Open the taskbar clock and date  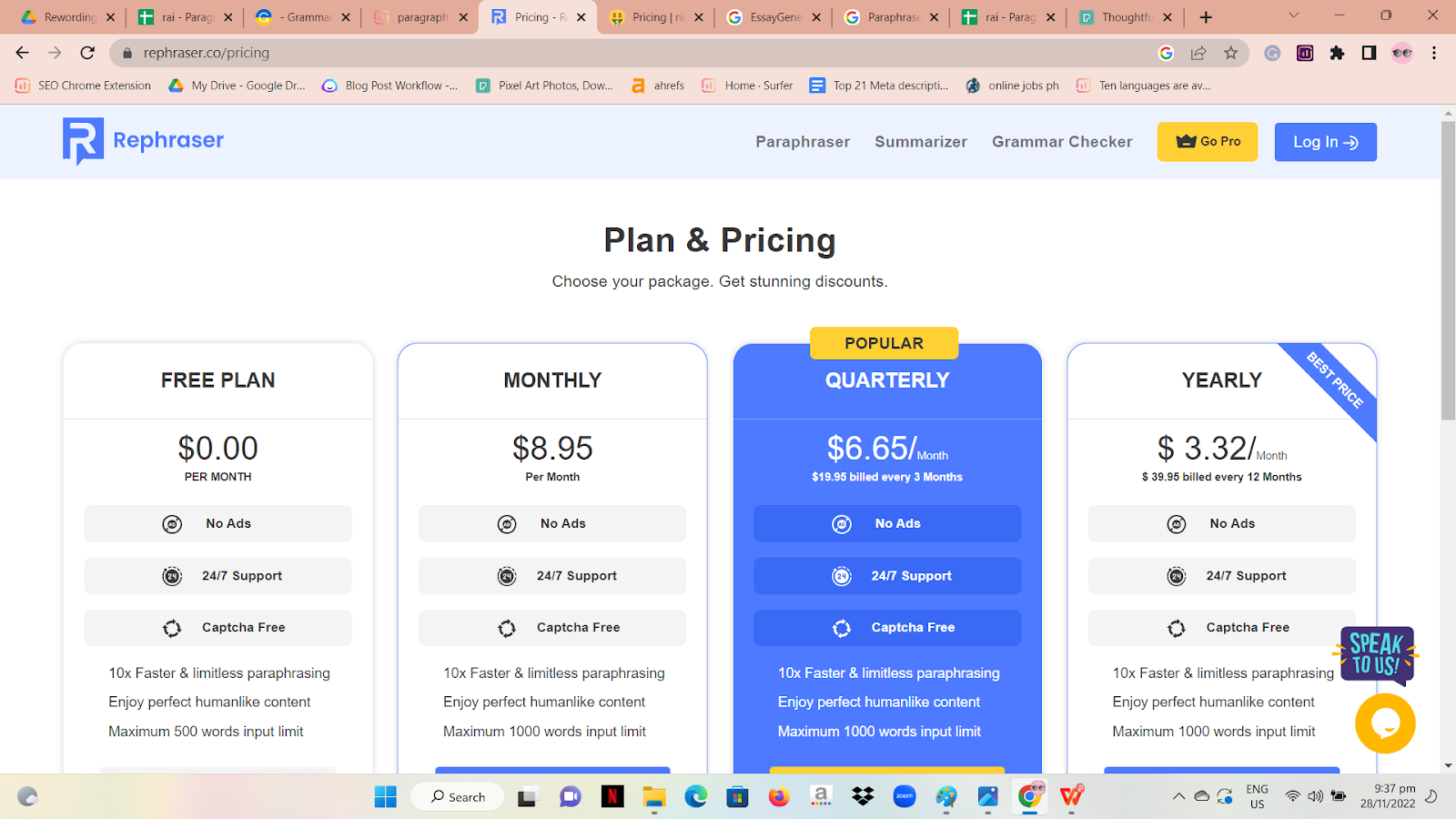click(x=1388, y=796)
